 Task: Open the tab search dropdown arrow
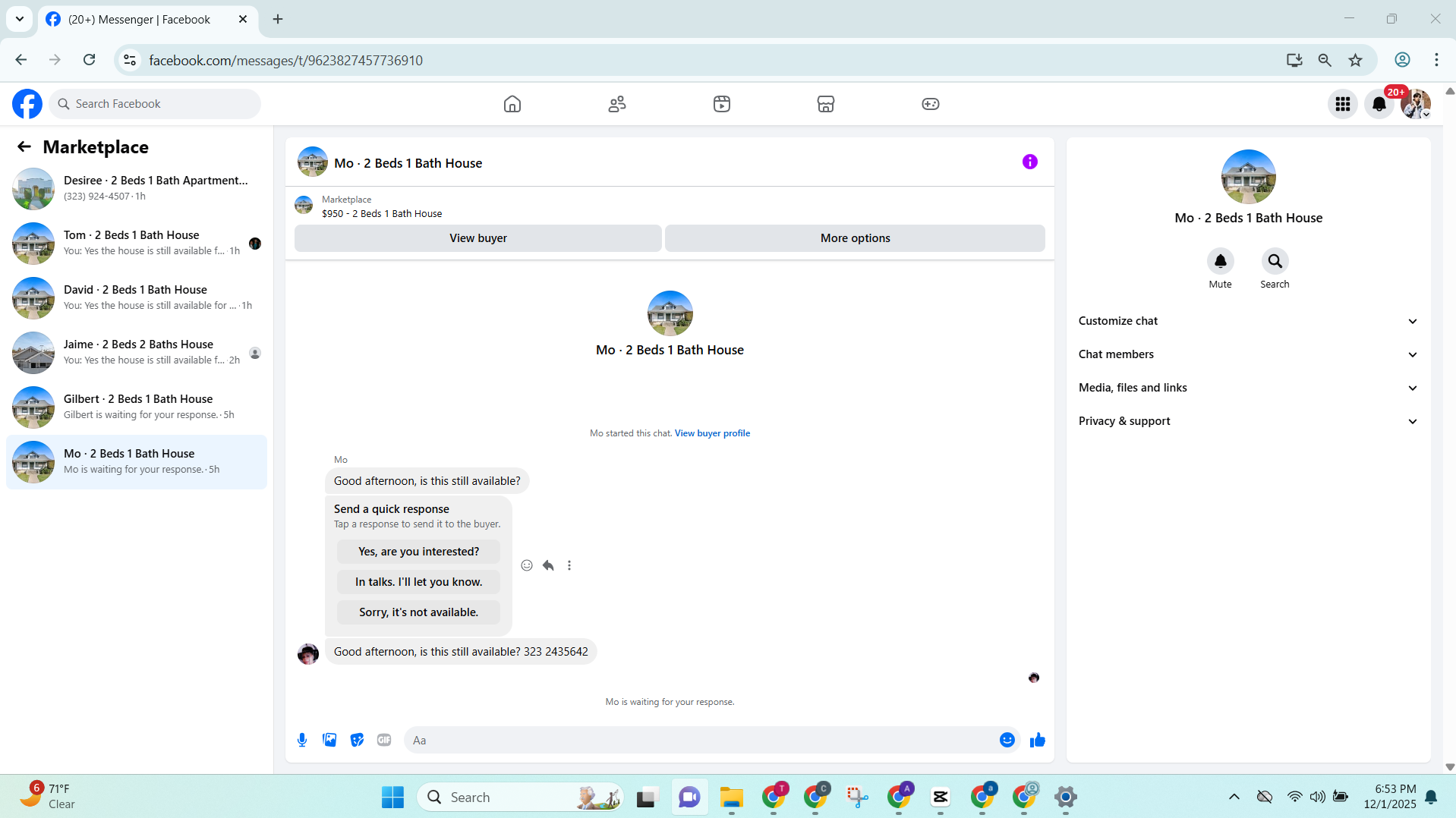click(x=20, y=19)
